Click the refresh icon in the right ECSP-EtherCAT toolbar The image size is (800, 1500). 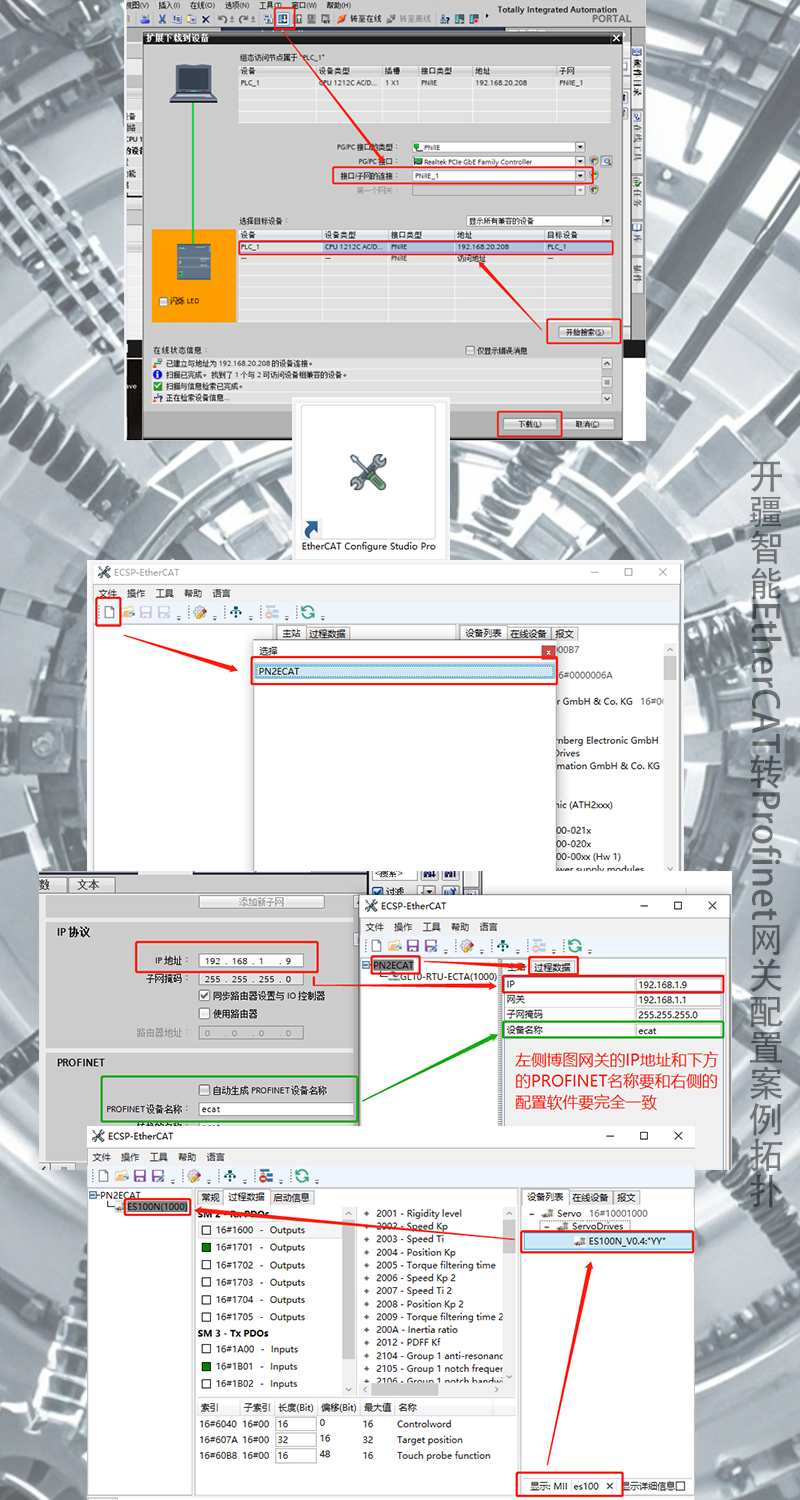point(574,946)
